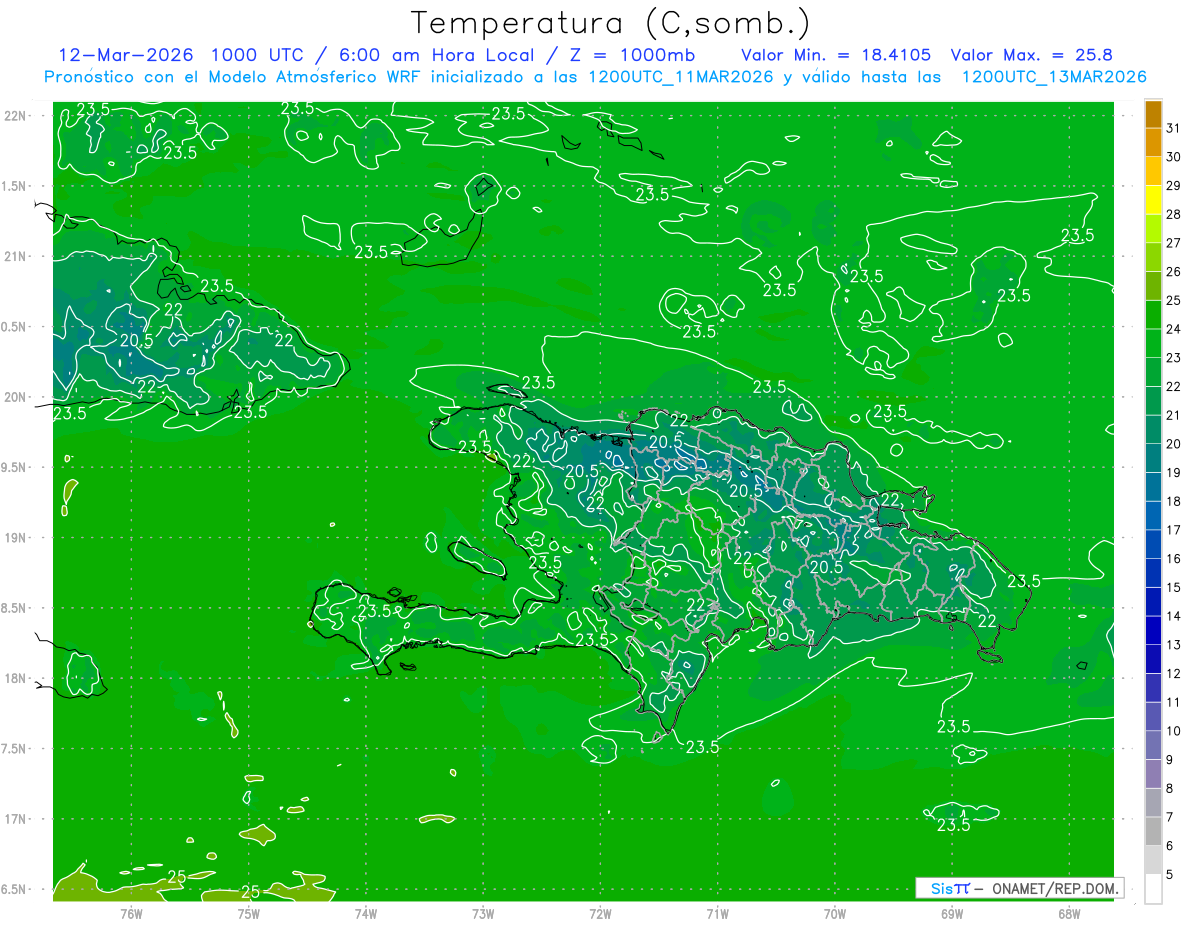Click the '71W' longitude axis label

718,913
